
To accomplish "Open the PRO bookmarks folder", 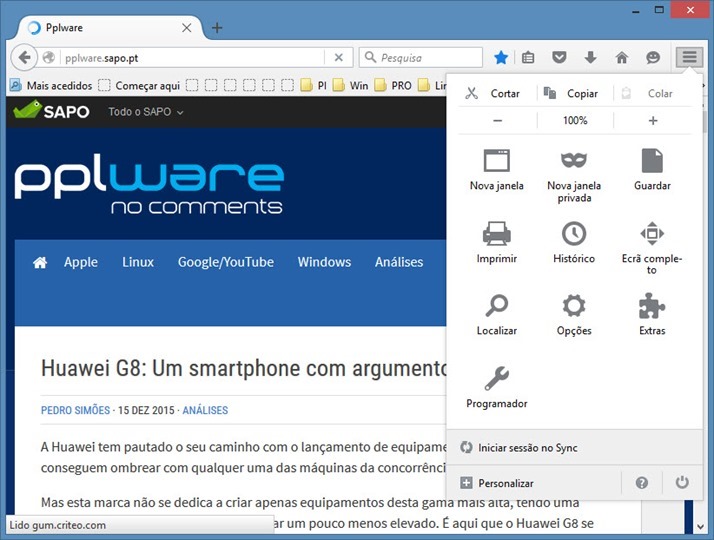I will click(x=393, y=86).
